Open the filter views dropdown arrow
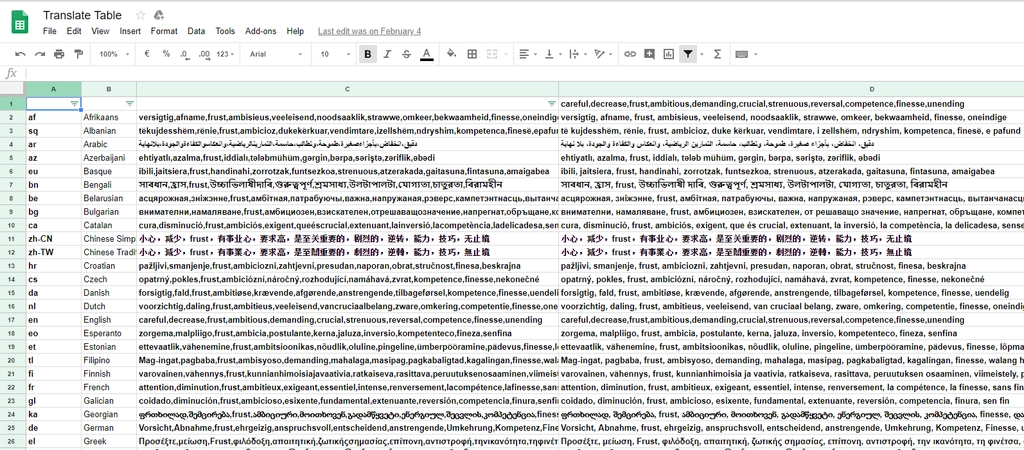Image resolution: width=1024 pixels, height=450 pixels. click(701, 54)
